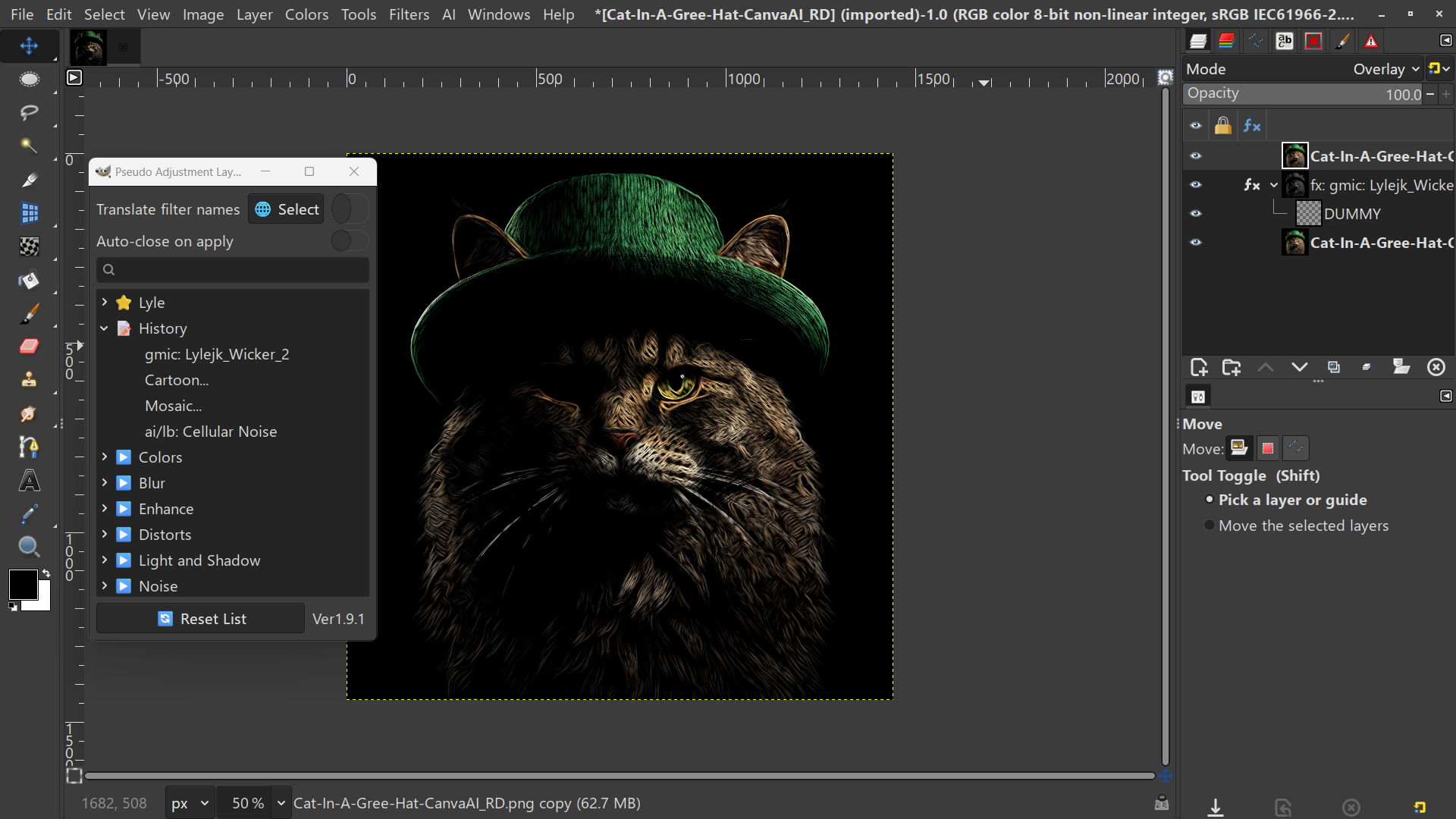Image resolution: width=1456 pixels, height=819 pixels.
Task: Hide the DUMMY layer
Action: pyautogui.click(x=1196, y=214)
